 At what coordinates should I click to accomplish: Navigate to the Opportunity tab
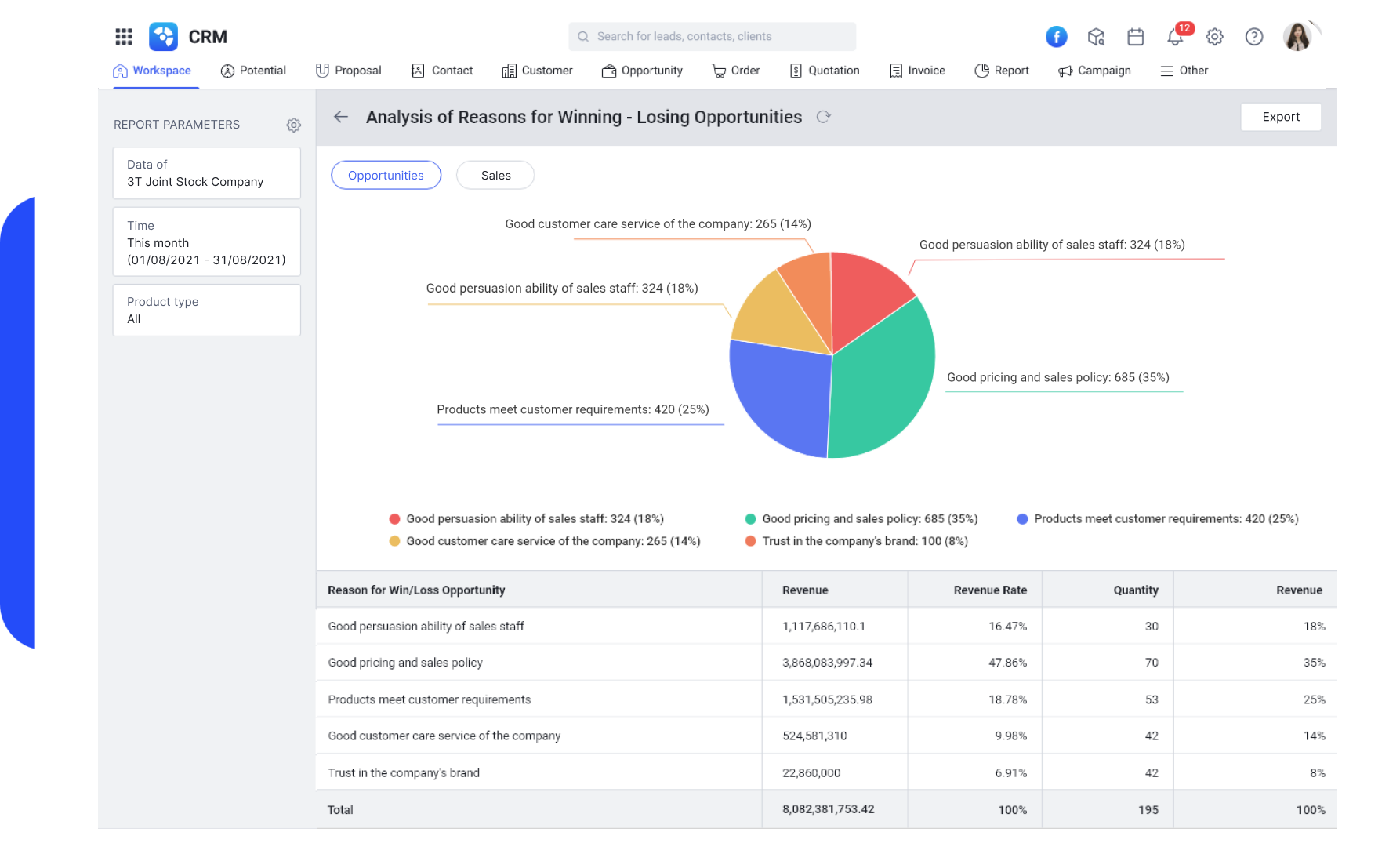click(x=643, y=71)
